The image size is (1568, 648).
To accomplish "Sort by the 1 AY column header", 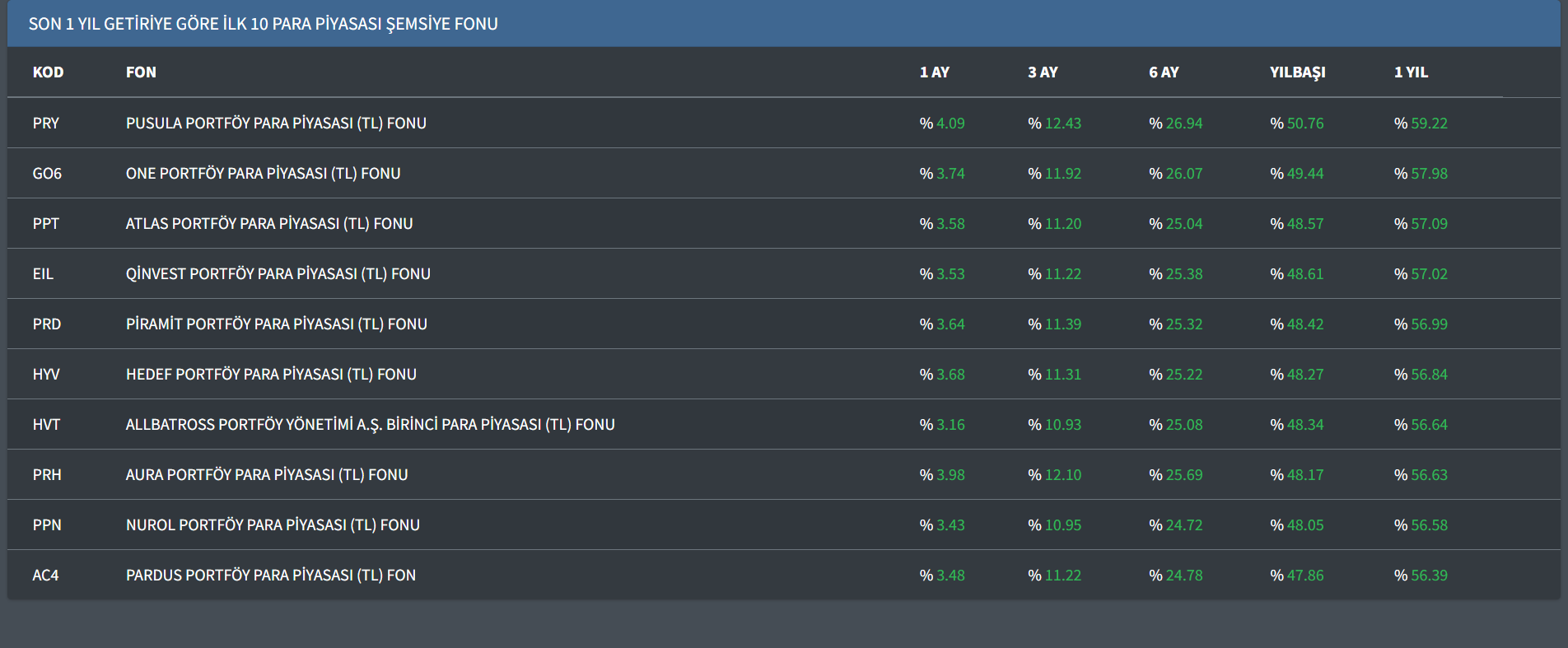I will tap(934, 72).
